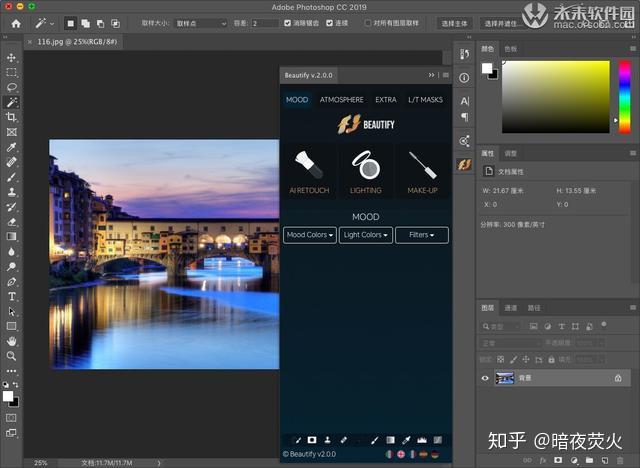Open the Beautify panel flyout menu
640x468 pixels.
446,75
